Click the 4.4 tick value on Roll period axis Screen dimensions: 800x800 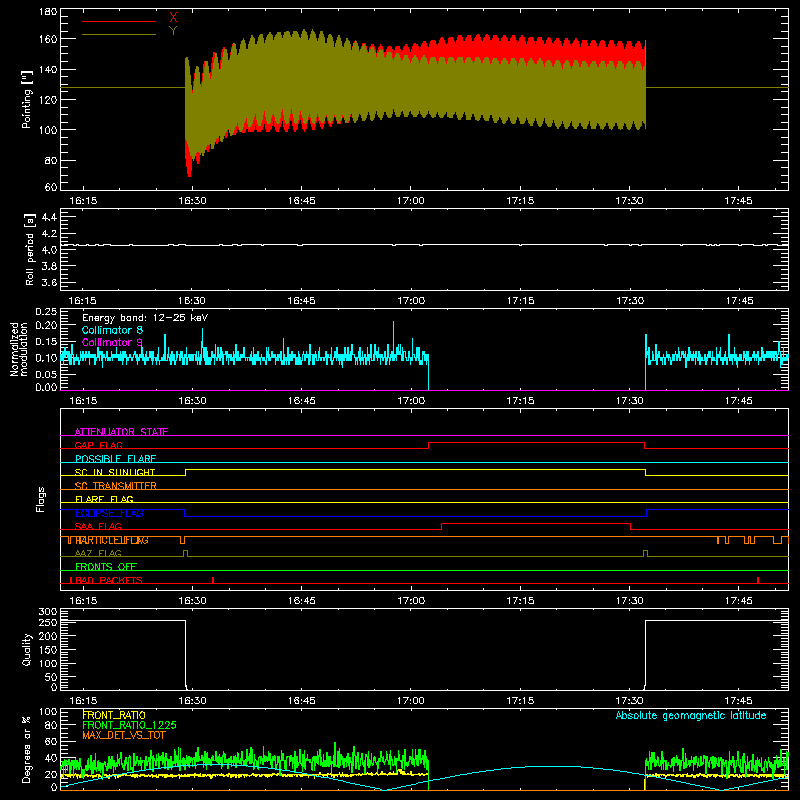click(49, 217)
